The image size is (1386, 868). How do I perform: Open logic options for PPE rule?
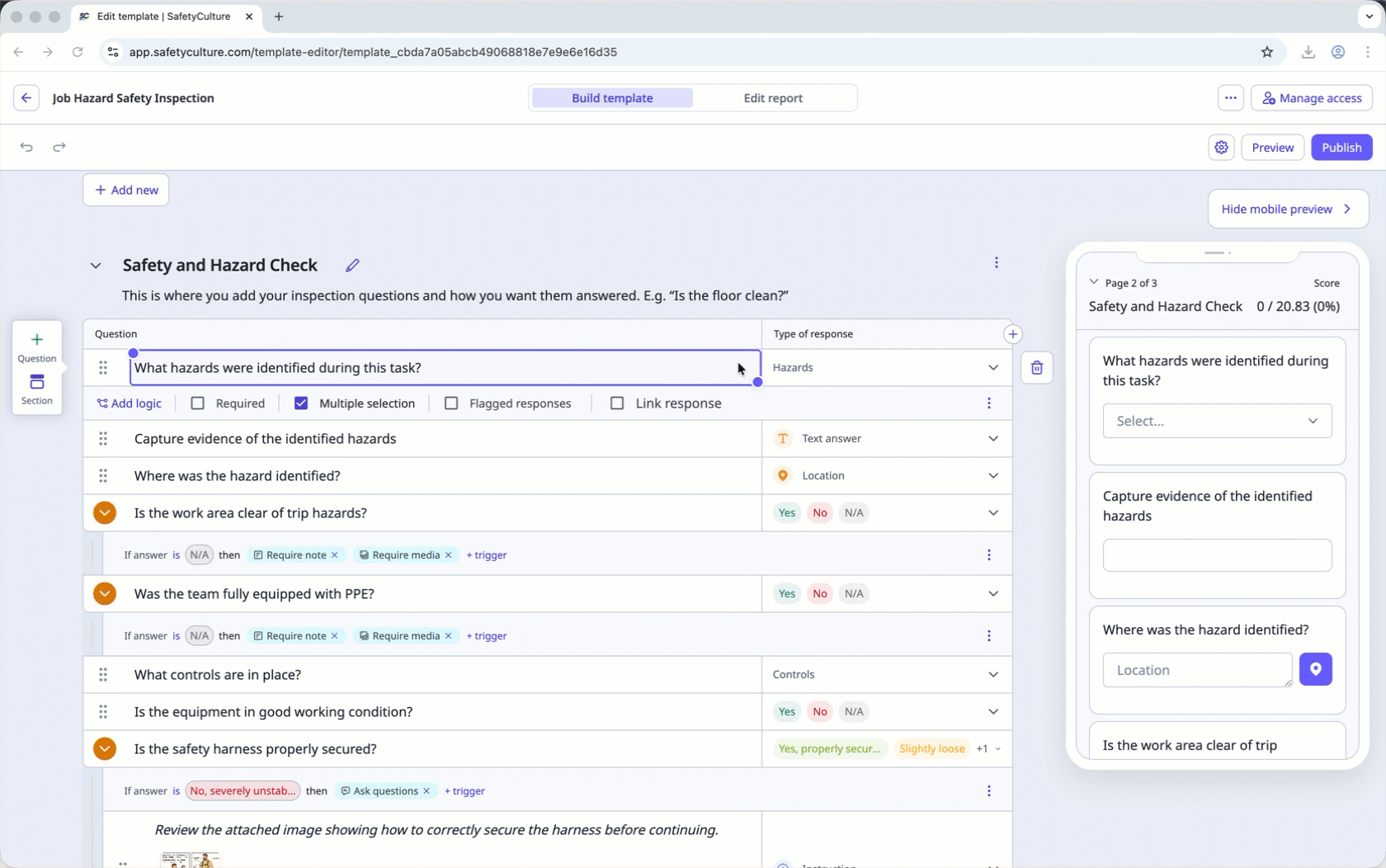click(988, 636)
